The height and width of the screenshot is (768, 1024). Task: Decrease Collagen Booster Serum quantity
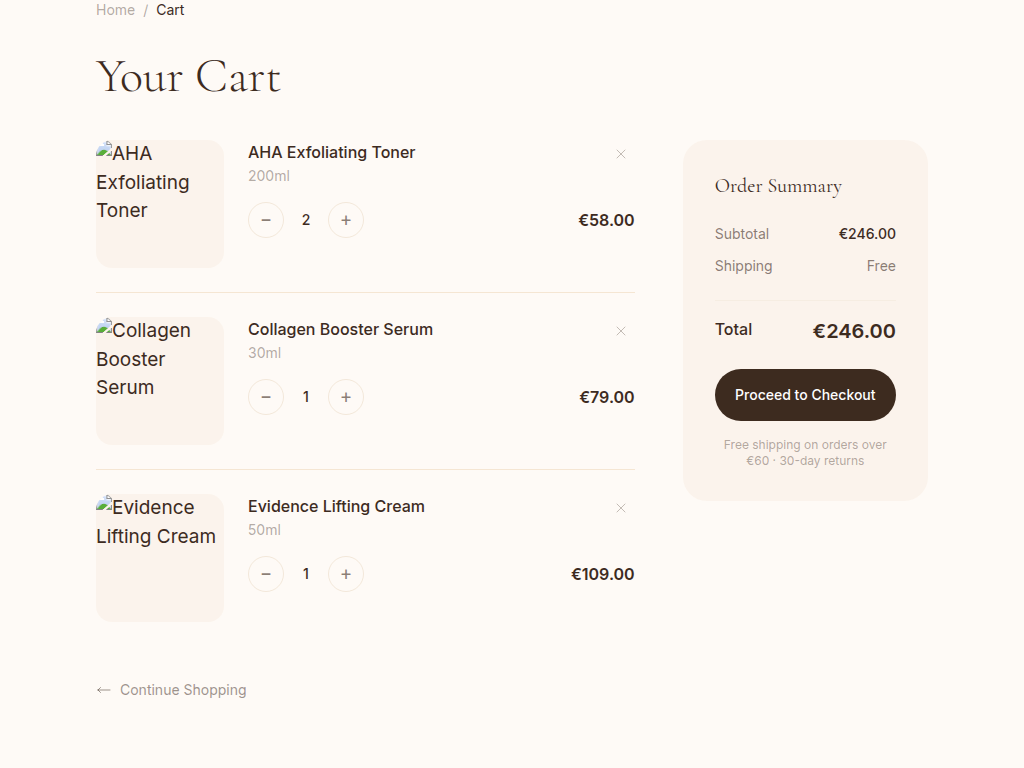click(x=266, y=397)
